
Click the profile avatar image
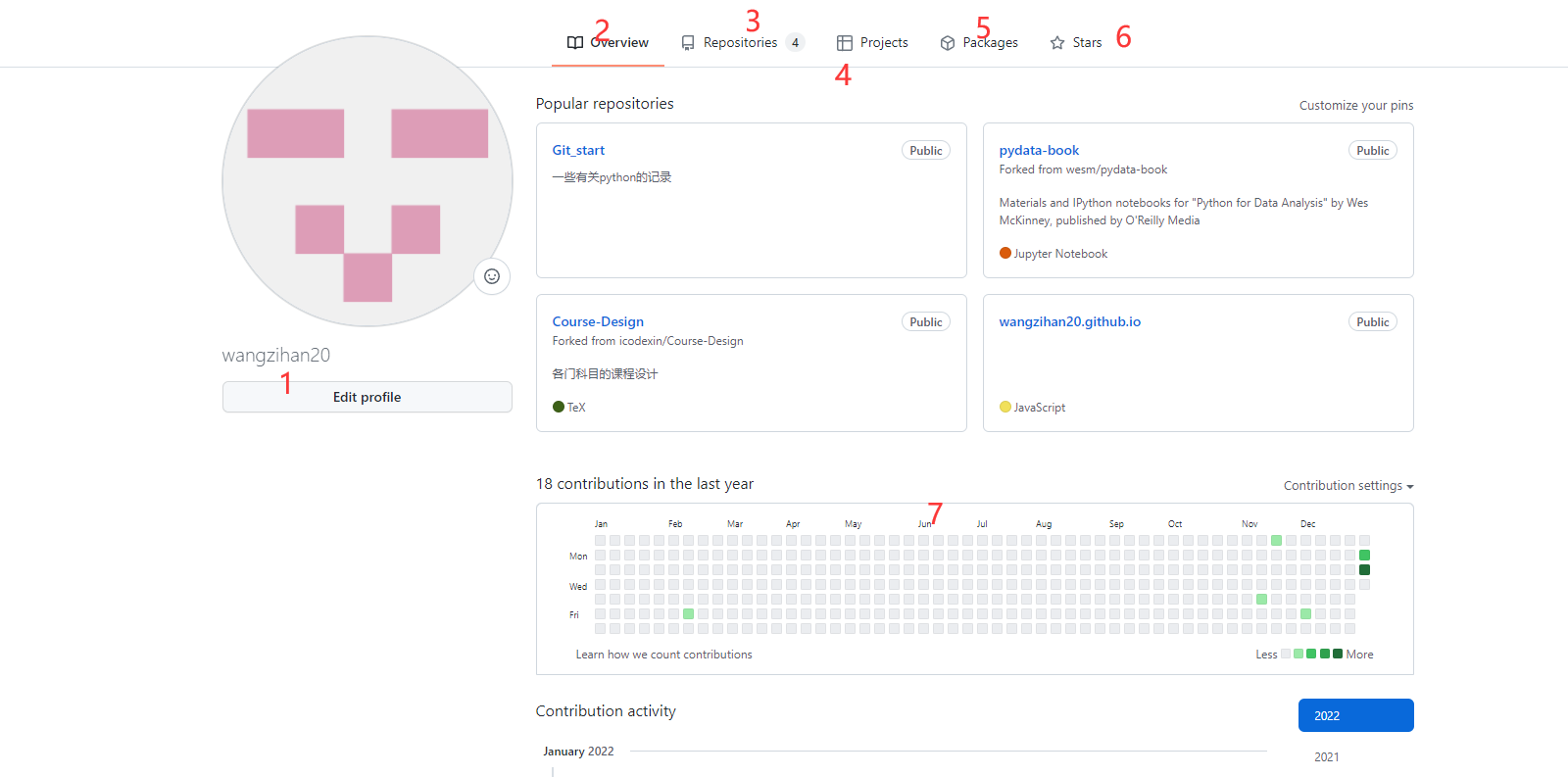tap(367, 181)
